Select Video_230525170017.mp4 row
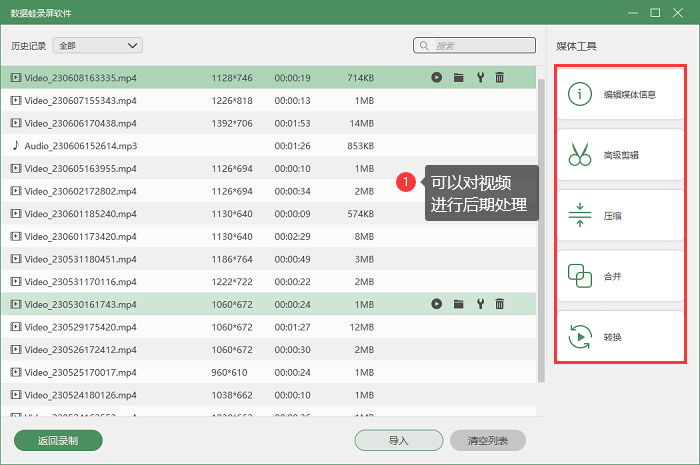 coord(269,372)
